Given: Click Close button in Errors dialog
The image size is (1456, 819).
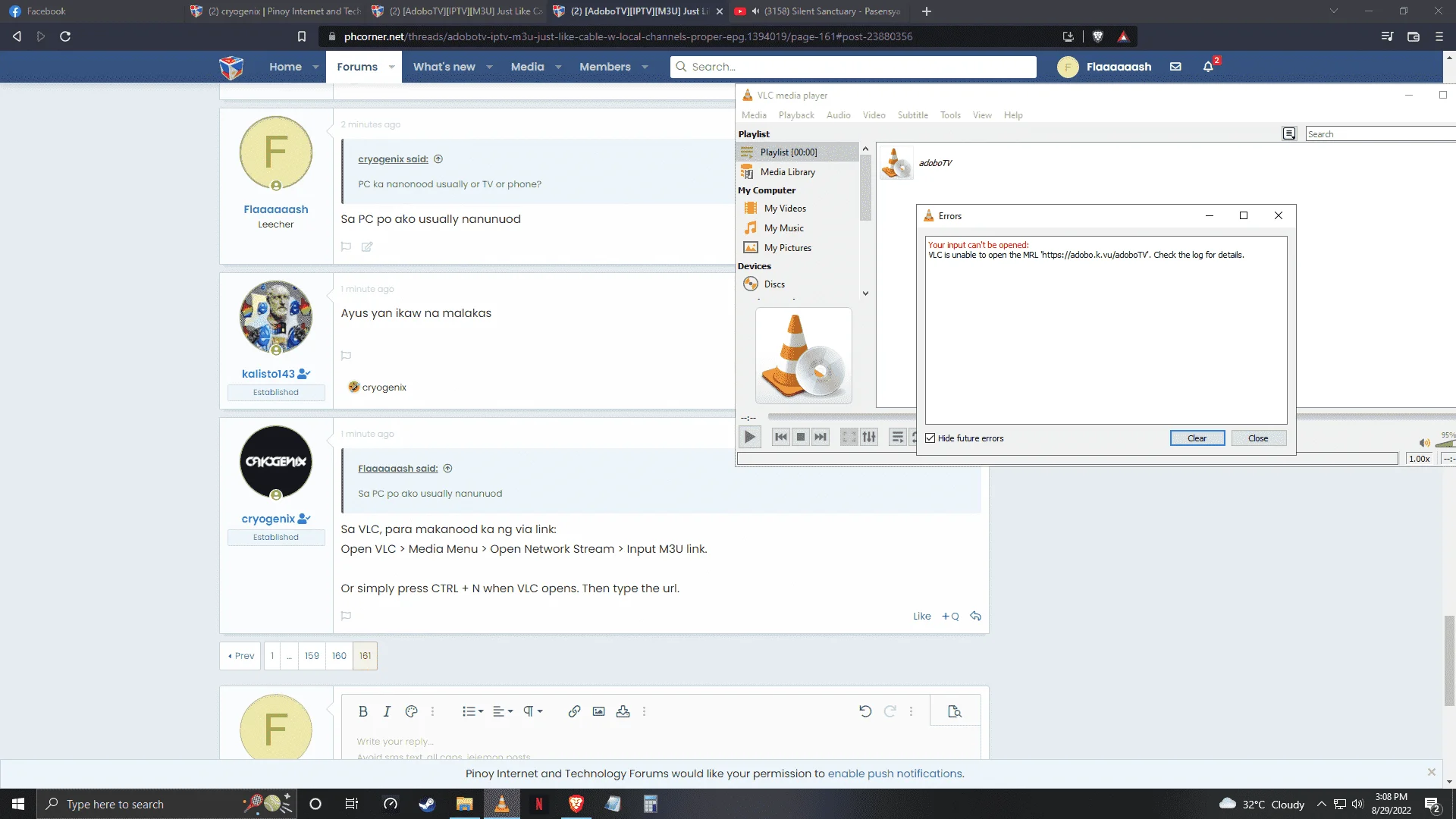Looking at the screenshot, I should tap(1258, 438).
